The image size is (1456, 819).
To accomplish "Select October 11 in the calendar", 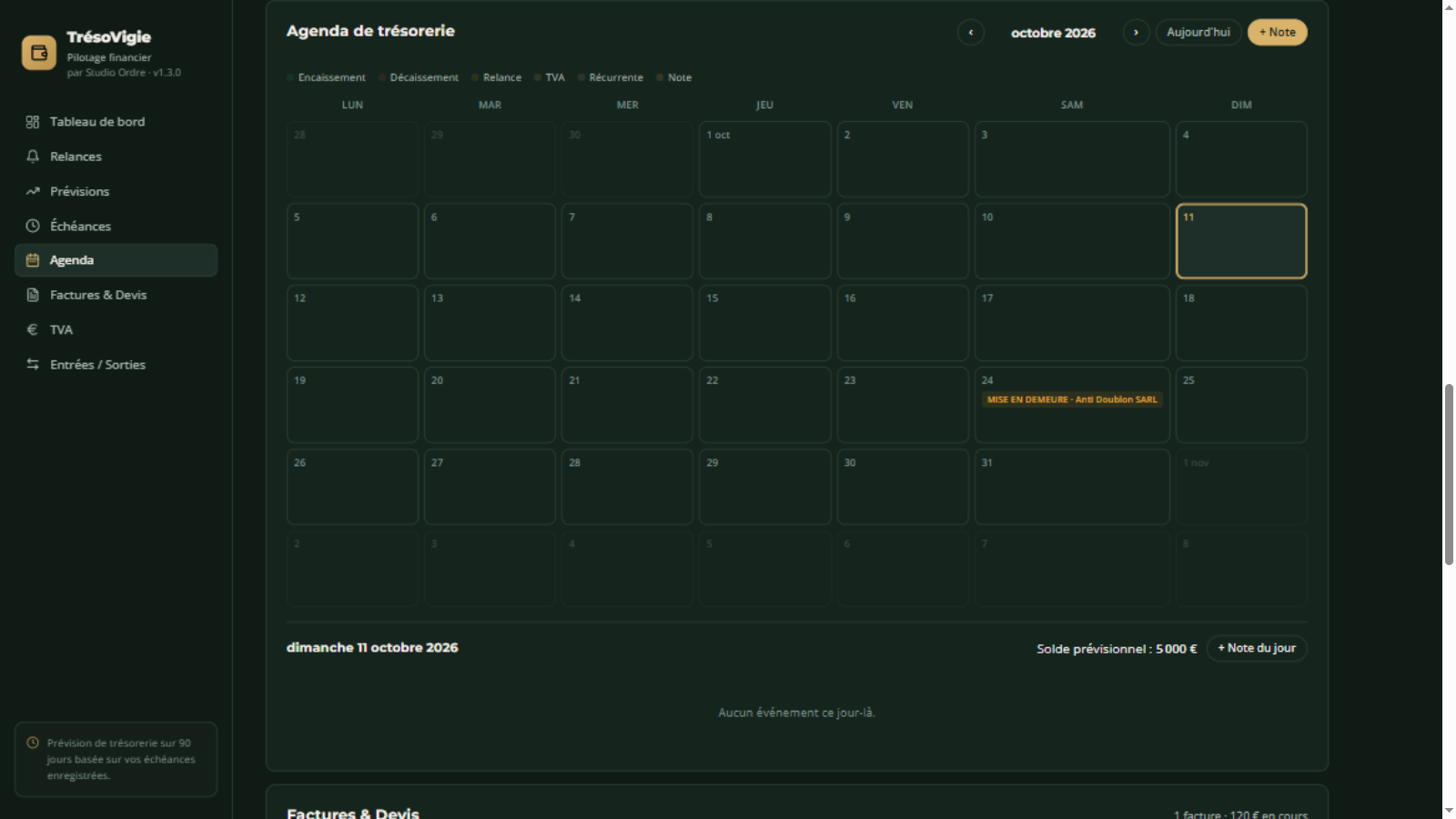I will [1241, 241].
